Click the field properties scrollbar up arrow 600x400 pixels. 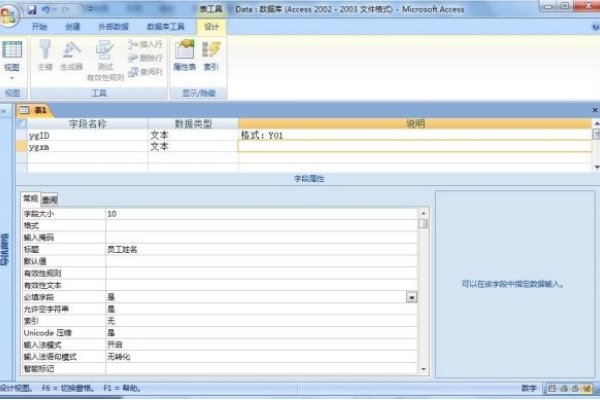tap(423, 213)
